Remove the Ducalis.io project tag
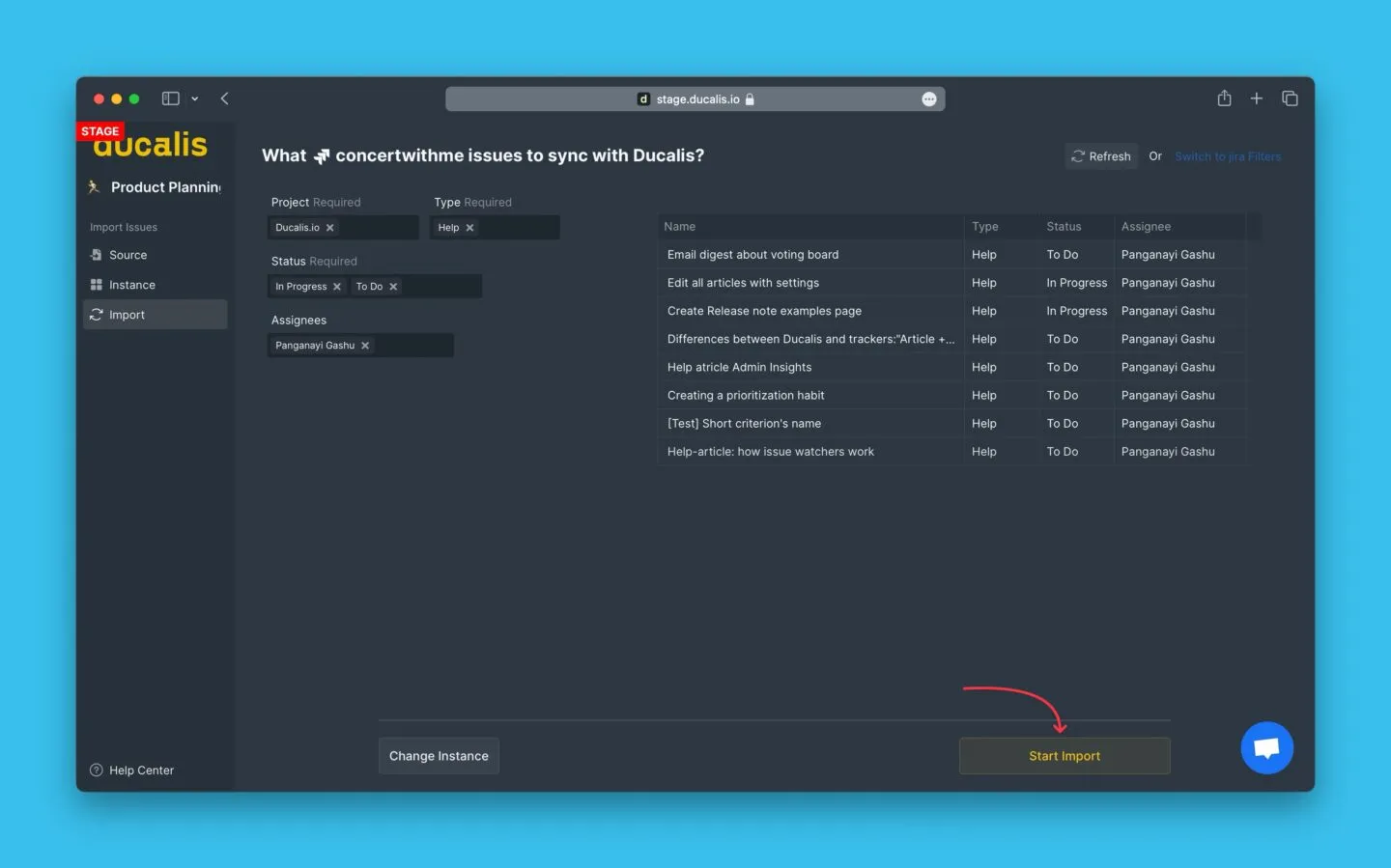The height and width of the screenshot is (868, 1391). pyautogui.click(x=329, y=228)
